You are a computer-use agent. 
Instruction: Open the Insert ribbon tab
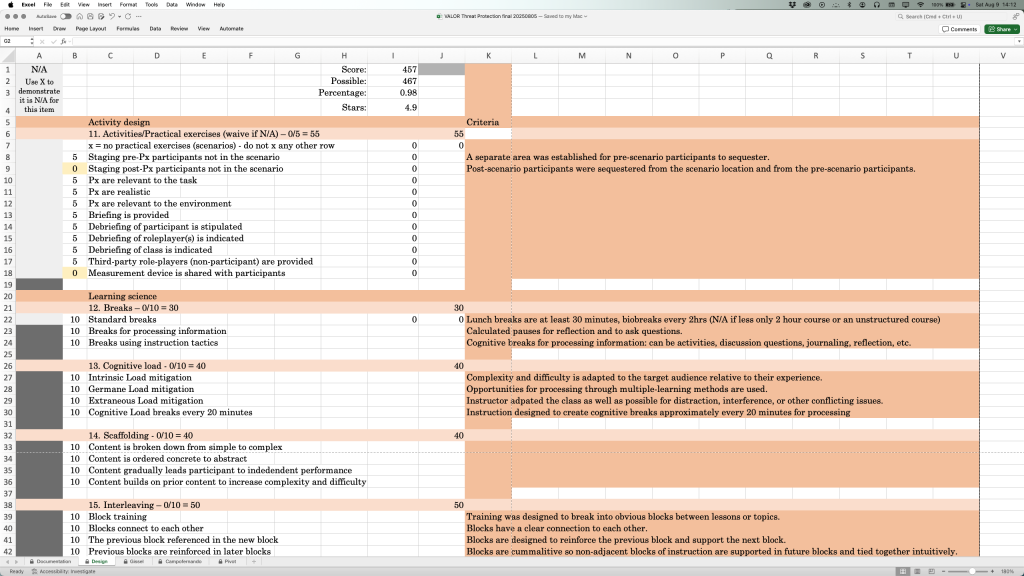coord(36,29)
